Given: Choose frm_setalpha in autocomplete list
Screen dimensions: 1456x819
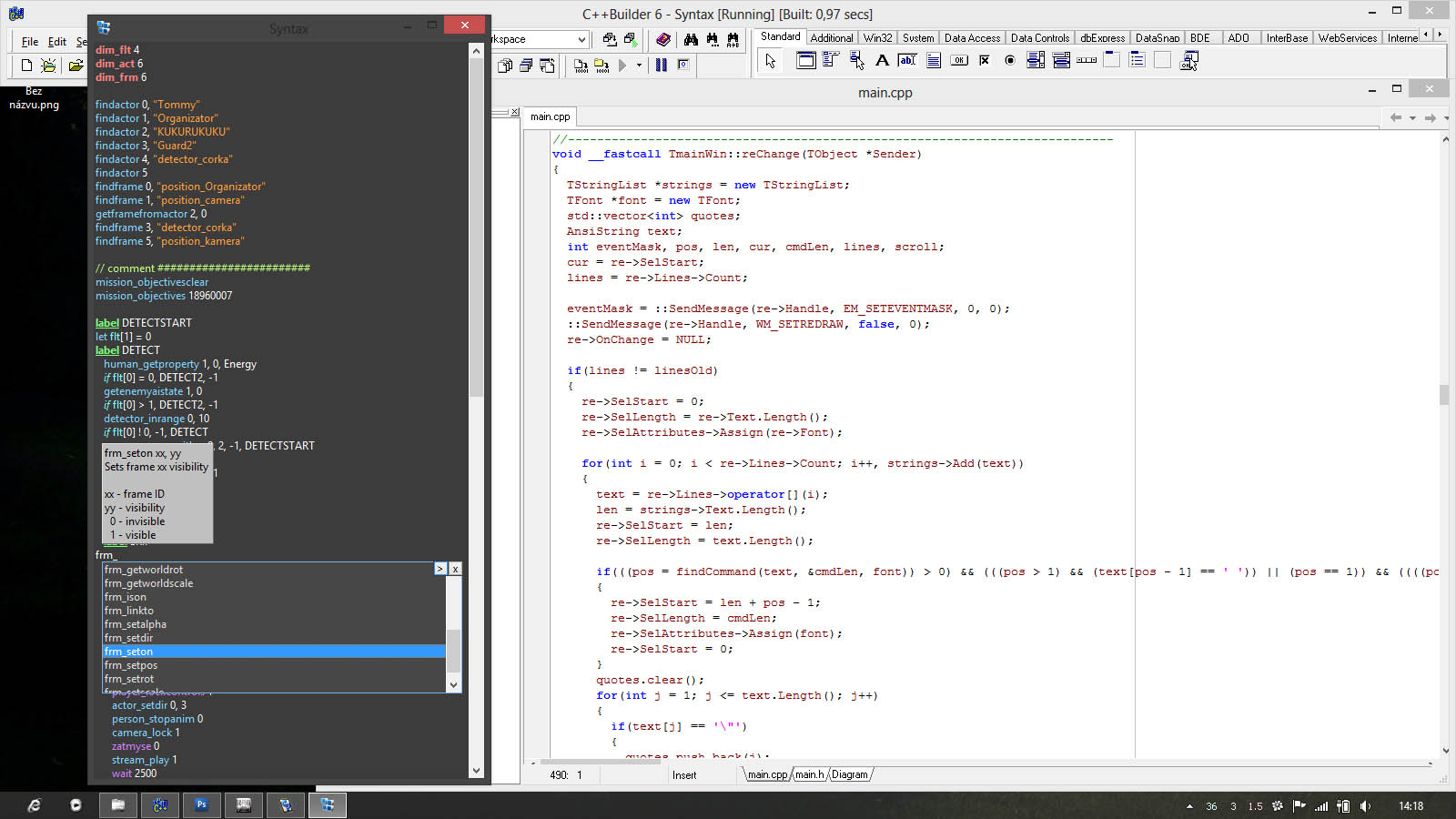Looking at the screenshot, I should pos(274,624).
